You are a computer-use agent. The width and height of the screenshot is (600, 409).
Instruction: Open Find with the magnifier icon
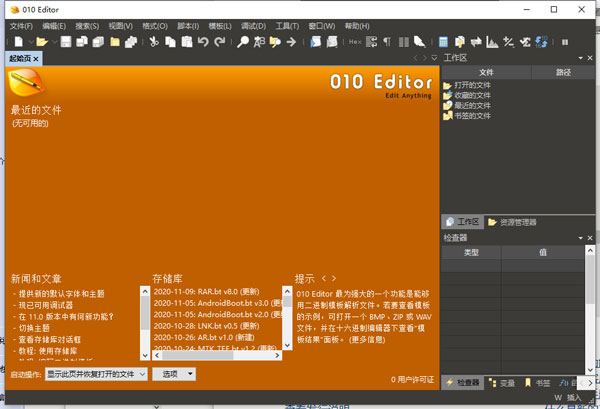coord(243,42)
